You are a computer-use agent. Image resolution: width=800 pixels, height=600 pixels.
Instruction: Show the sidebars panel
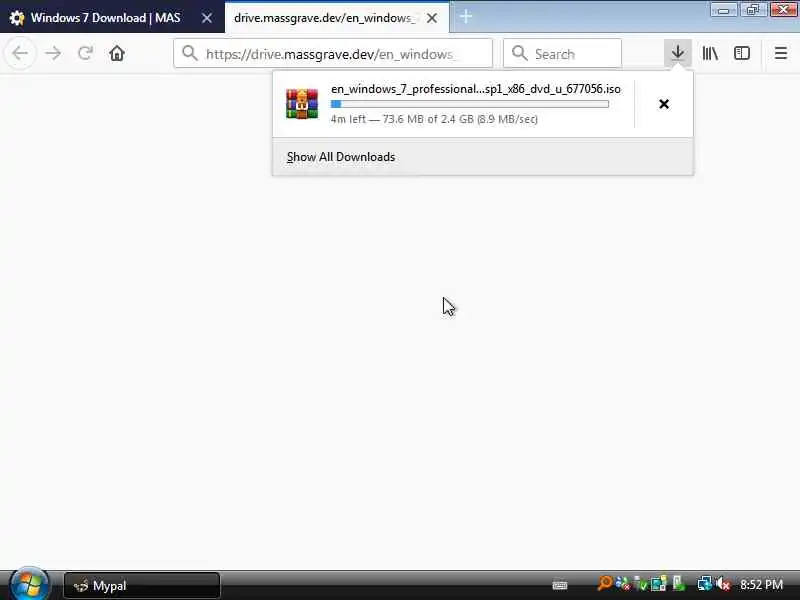[x=741, y=53]
